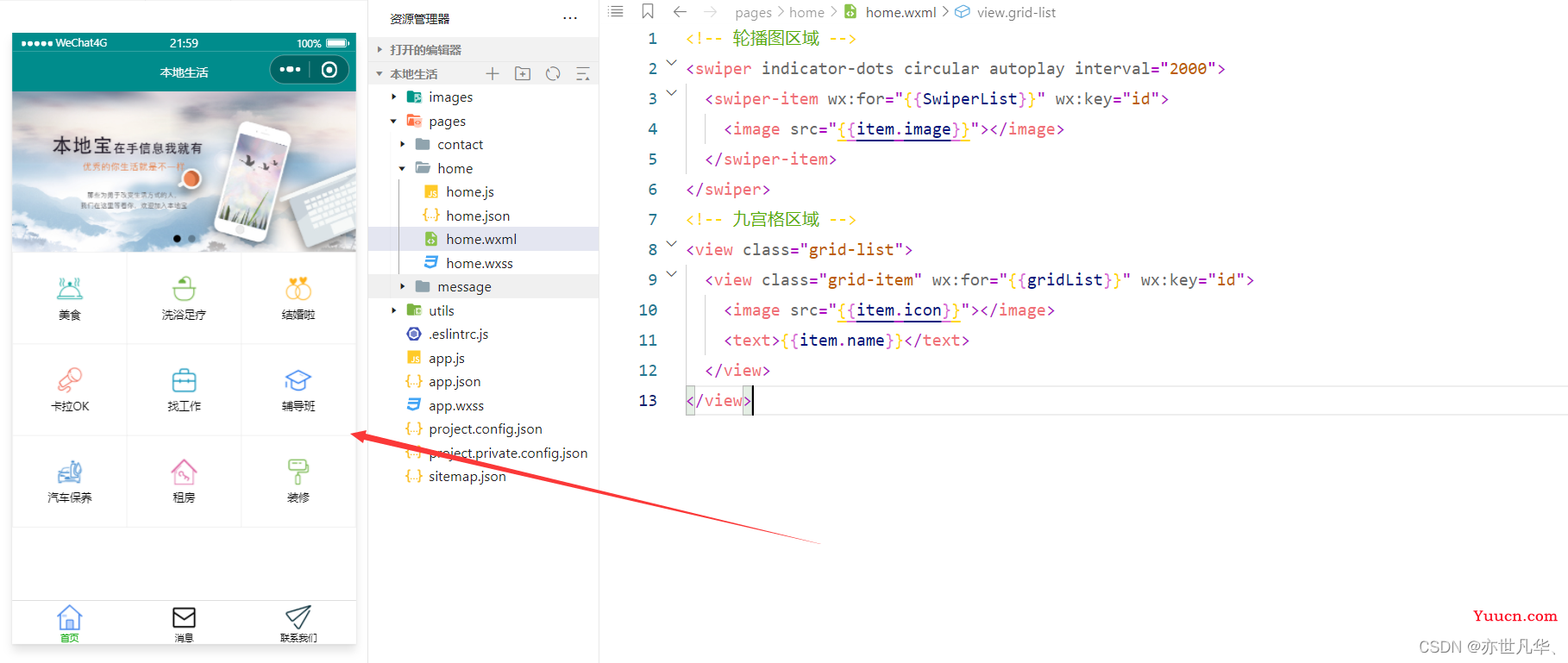Tap the 装修 paint roller icon
Image resolution: width=1568 pixels, height=663 pixels.
click(298, 471)
